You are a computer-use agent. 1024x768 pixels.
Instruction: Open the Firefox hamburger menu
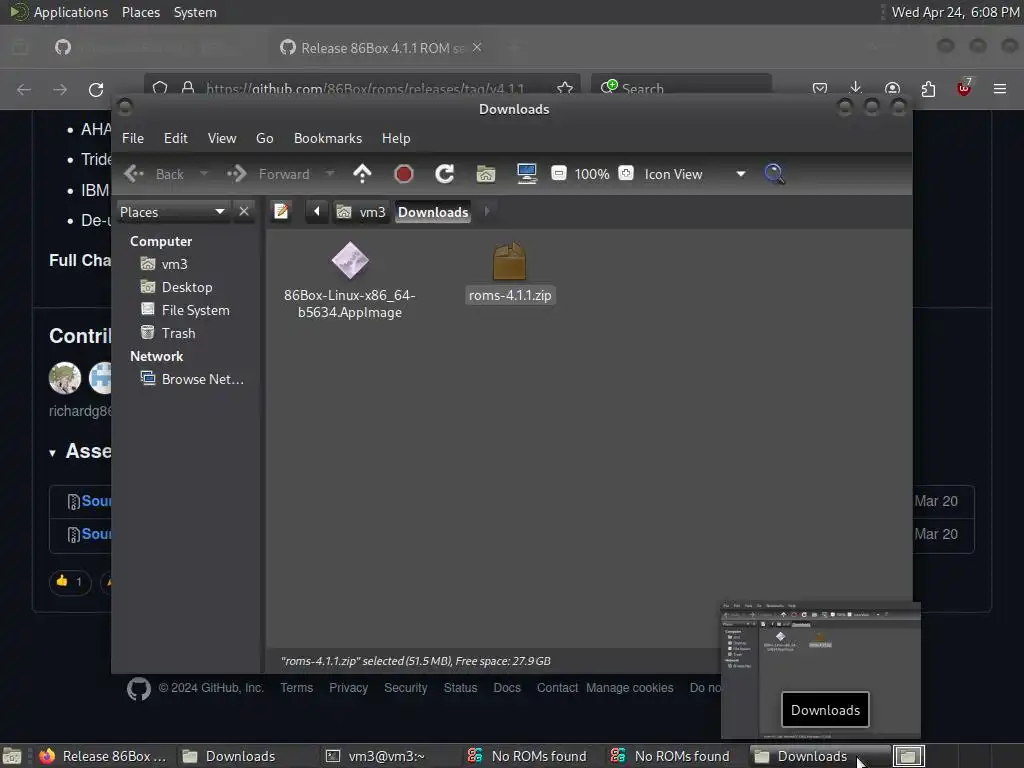tap(999, 88)
